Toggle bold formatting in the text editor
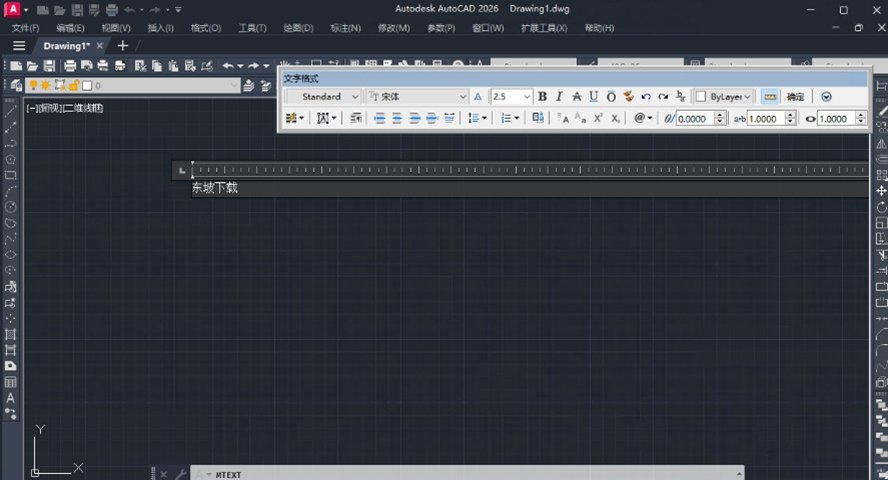Screen dimensions: 888x480 [x=542, y=97]
